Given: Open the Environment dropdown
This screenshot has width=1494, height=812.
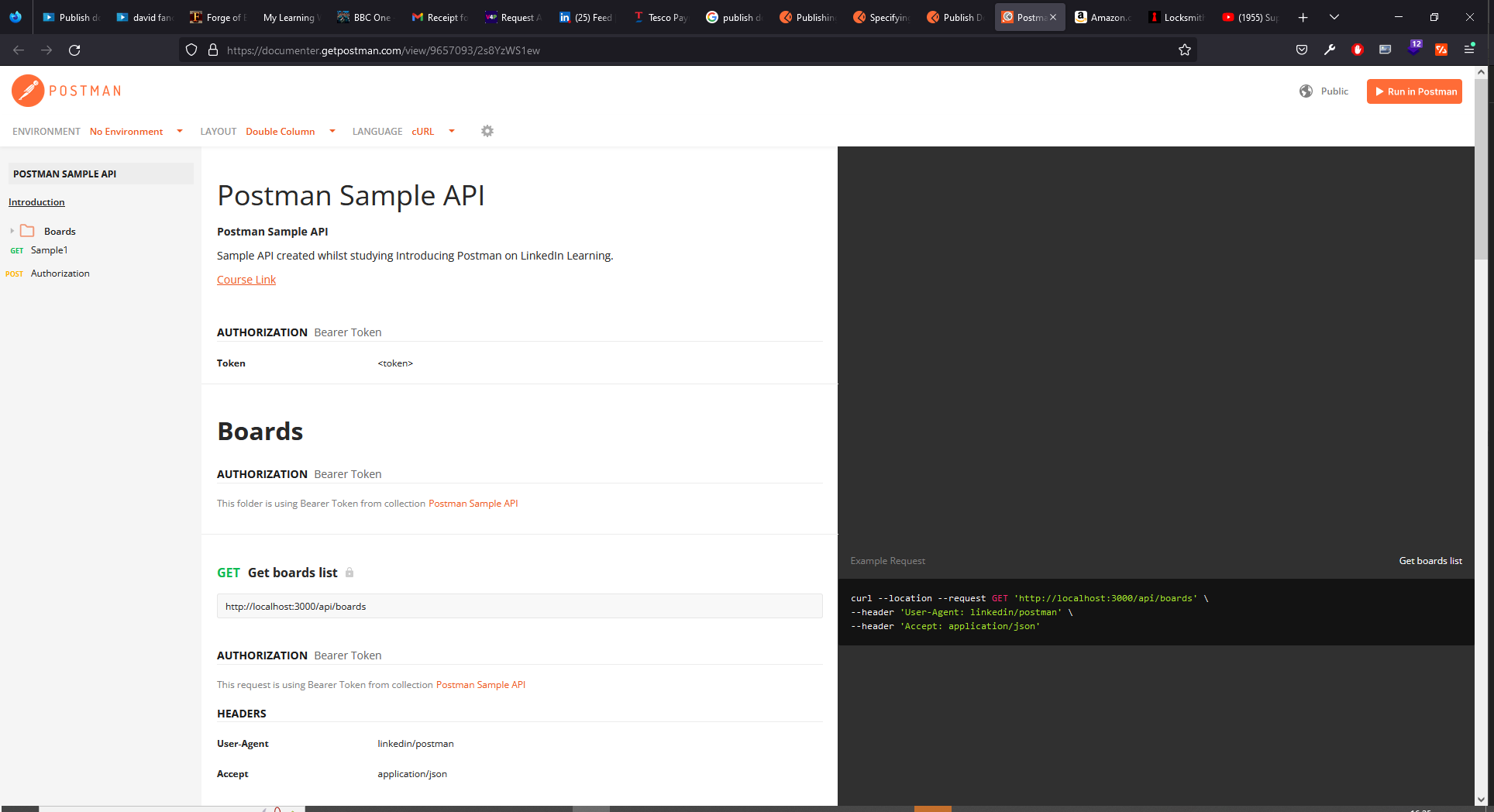Looking at the screenshot, I should click(x=136, y=131).
